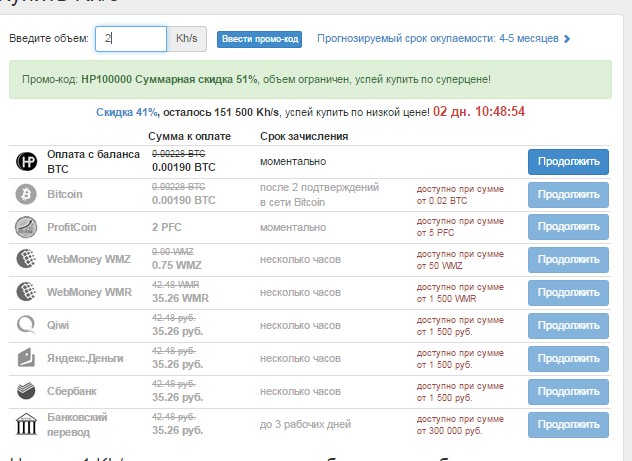Screen dimensions: 632x461
Task: Click the 'от 0.02 BTC' minimum note
Action: click(x=442, y=201)
